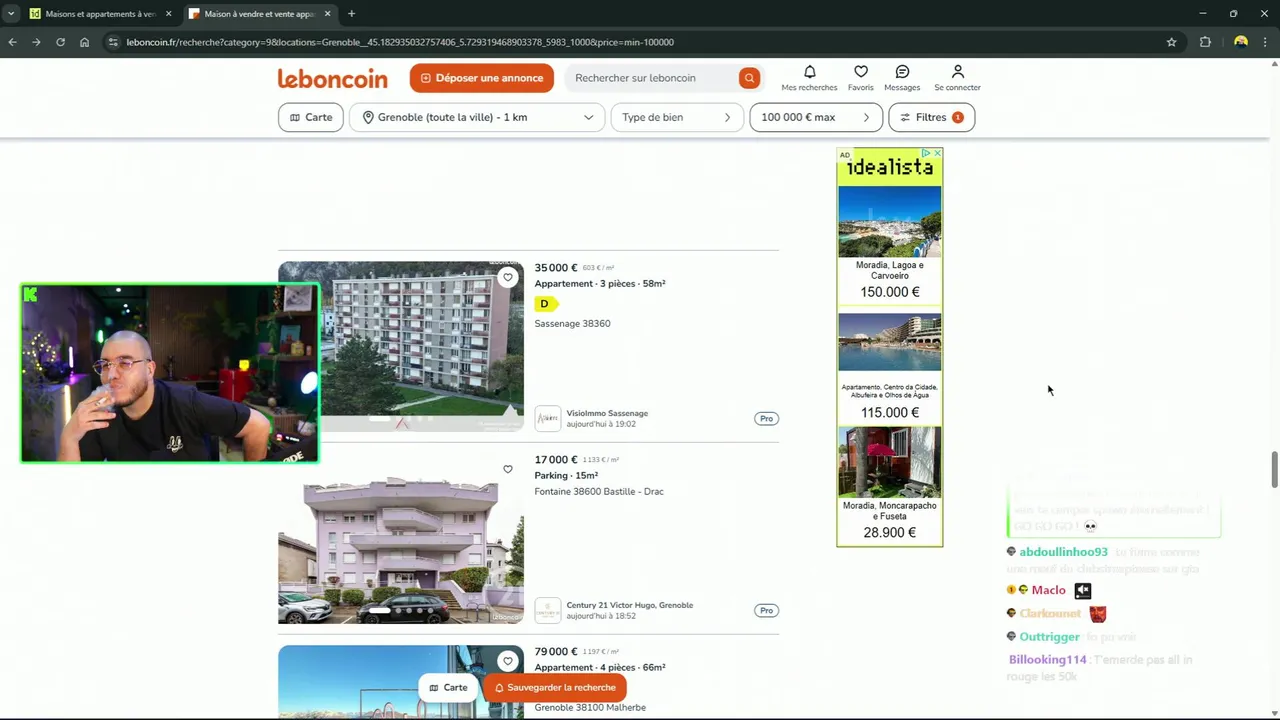Expand Type de bien filter
The width and height of the screenshot is (1280, 720).
pyautogui.click(x=677, y=117)
